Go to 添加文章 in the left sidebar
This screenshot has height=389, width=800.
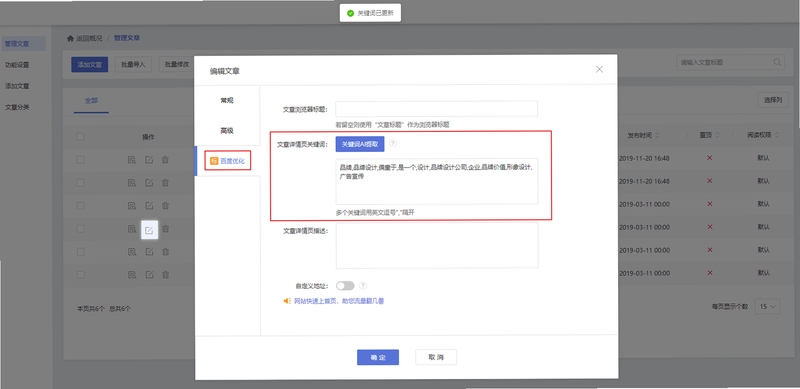click(17, 86)
